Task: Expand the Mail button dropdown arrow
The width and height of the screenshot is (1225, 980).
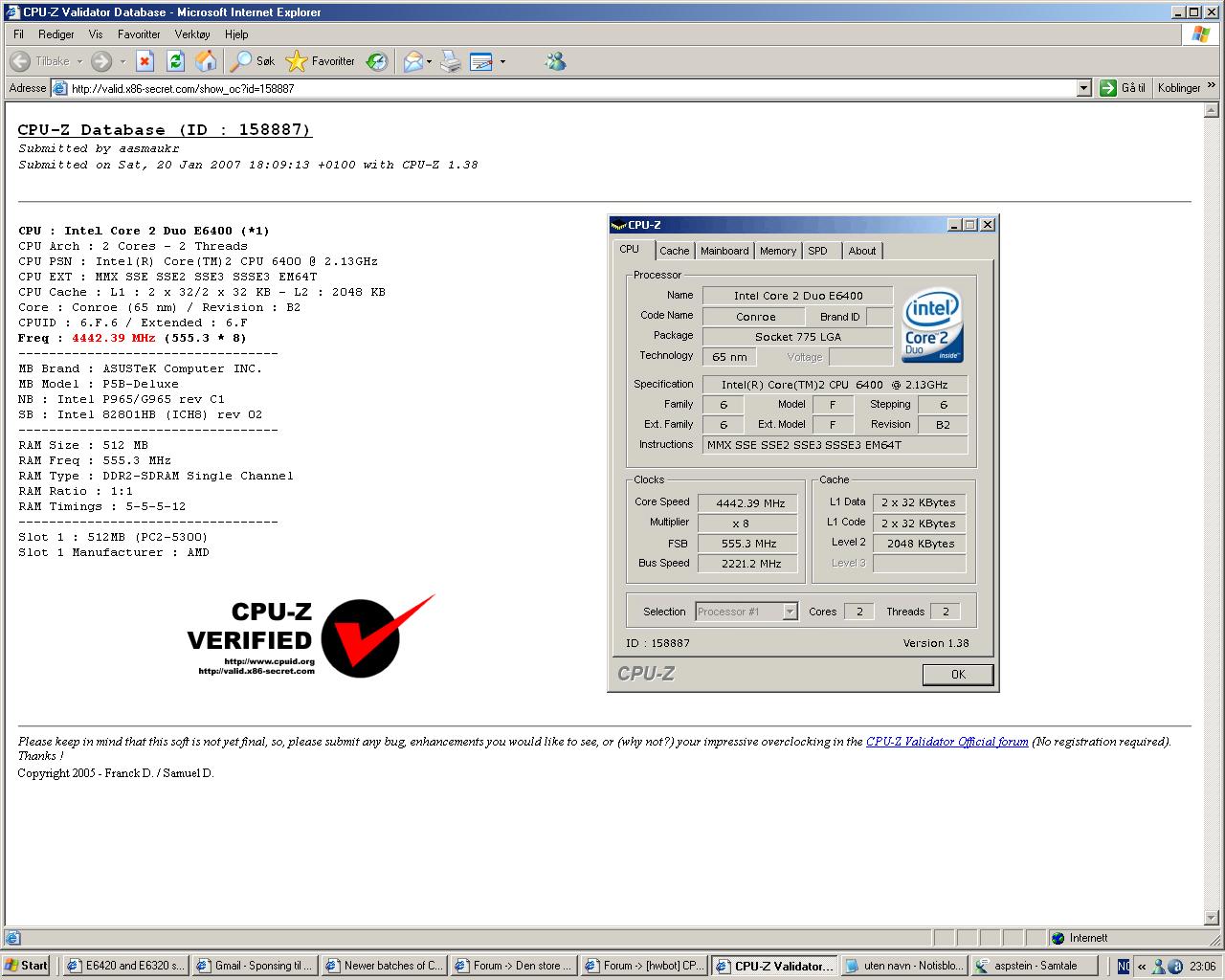Action: click(x=430, y=61)
